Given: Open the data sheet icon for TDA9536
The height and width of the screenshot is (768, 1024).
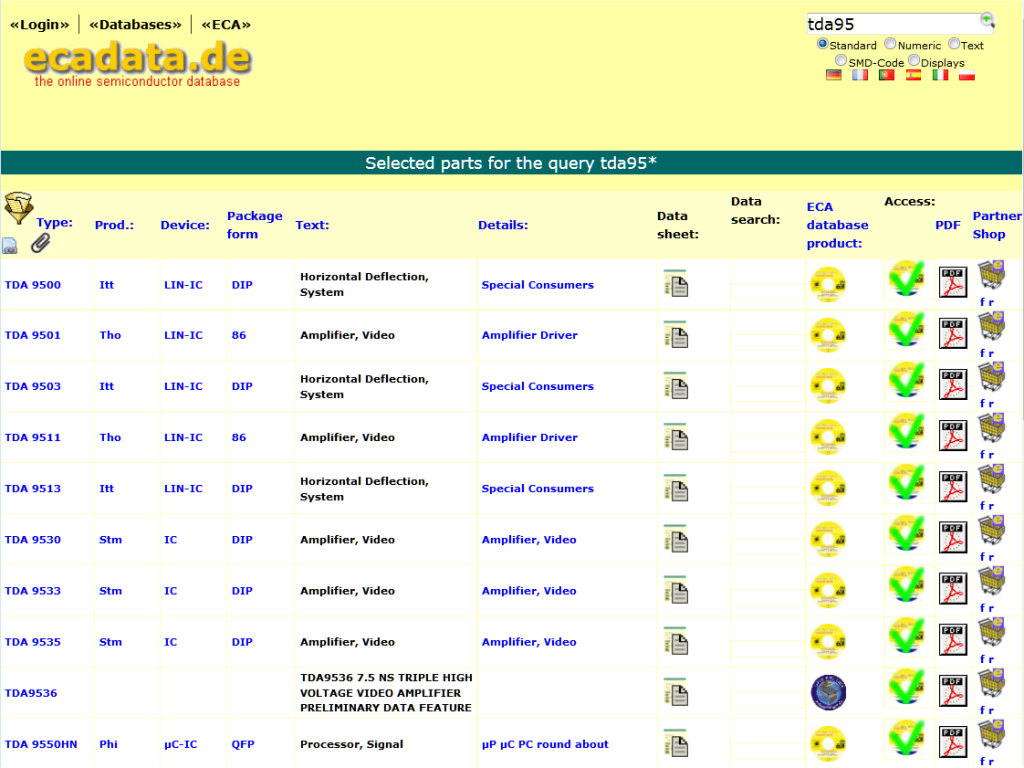Looking at the screenshot, I should point(676,692).
